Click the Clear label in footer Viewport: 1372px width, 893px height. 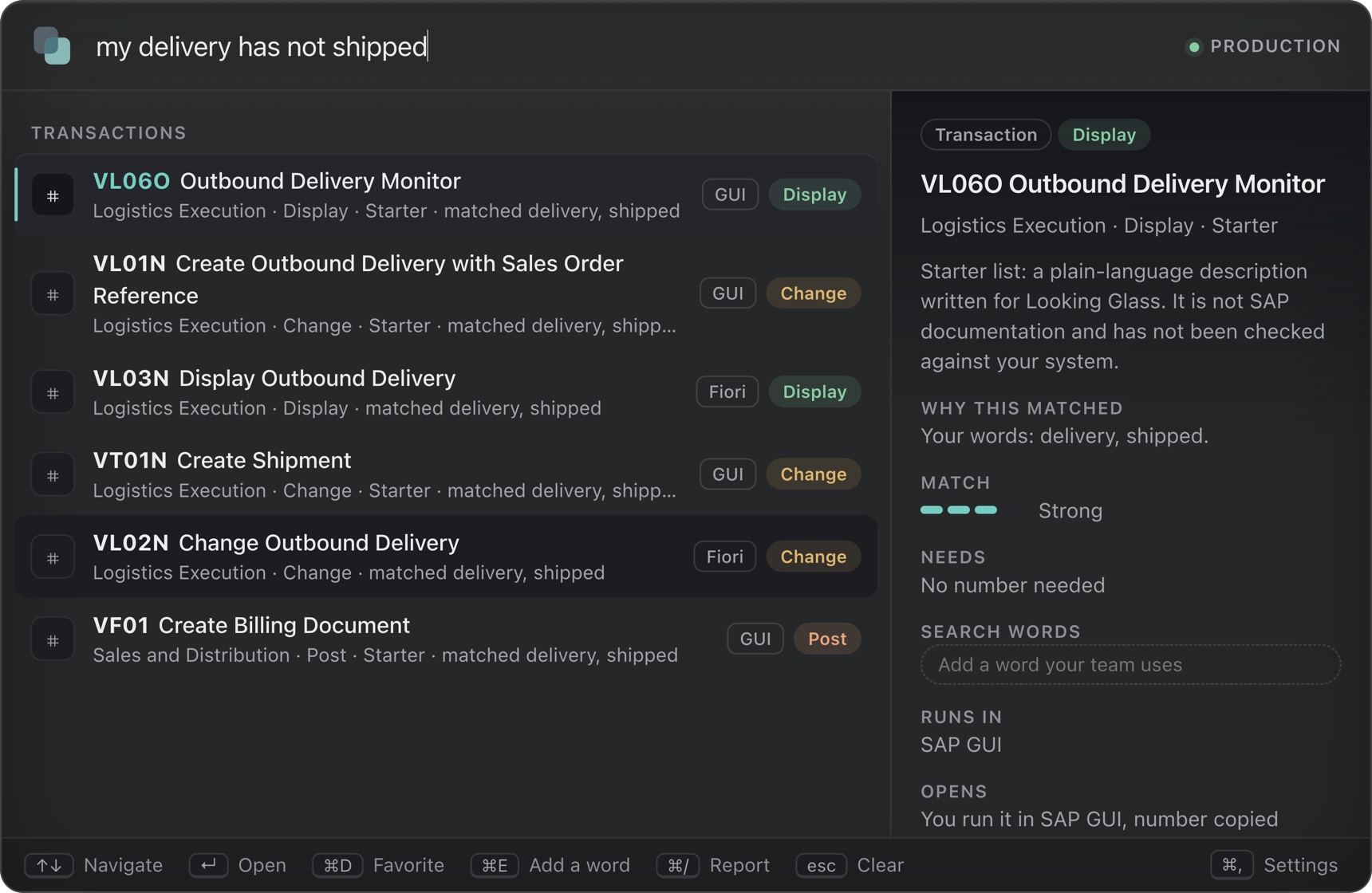tap(880, 865)
